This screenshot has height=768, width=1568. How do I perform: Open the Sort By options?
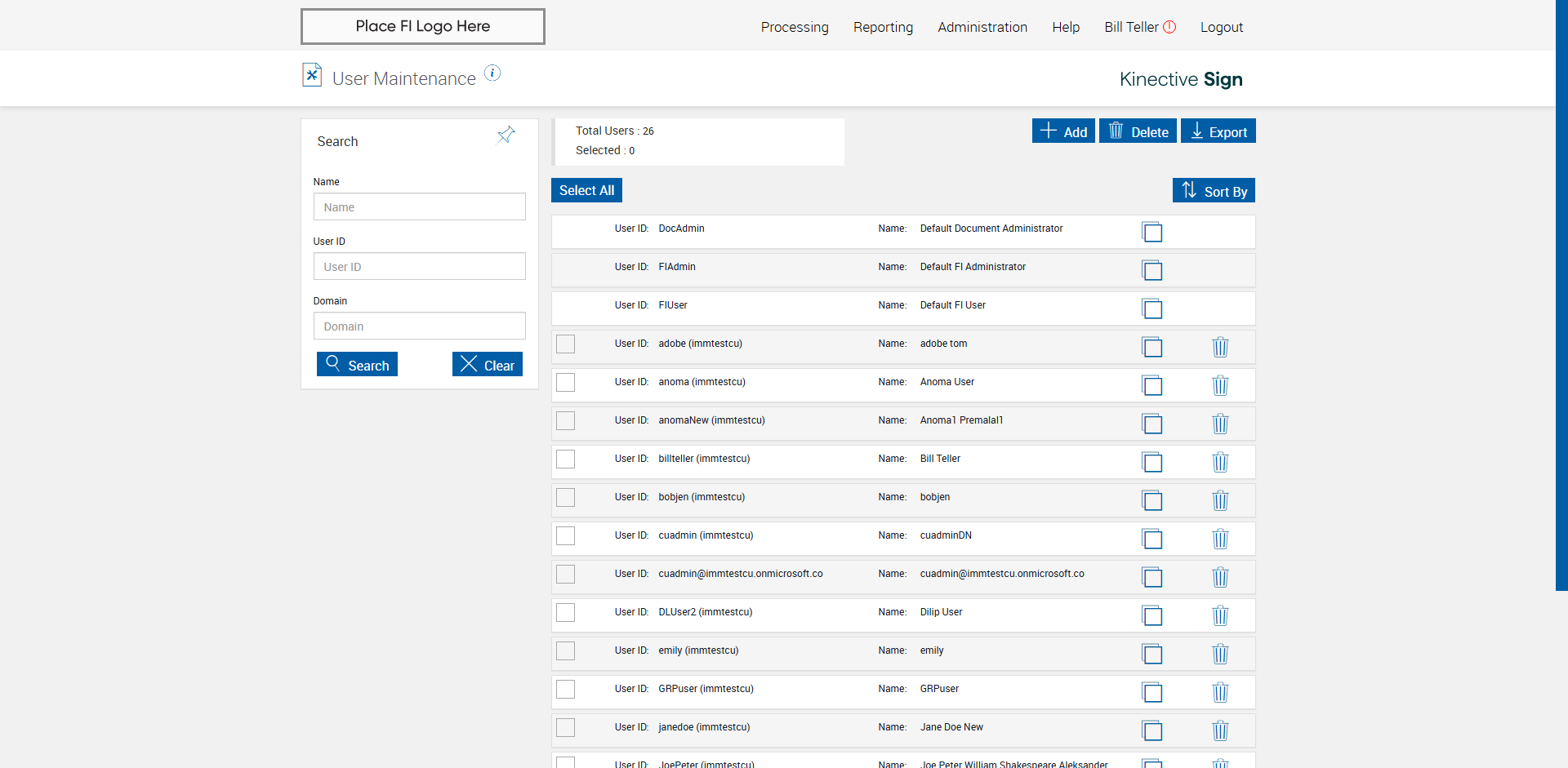point(1214,190)
